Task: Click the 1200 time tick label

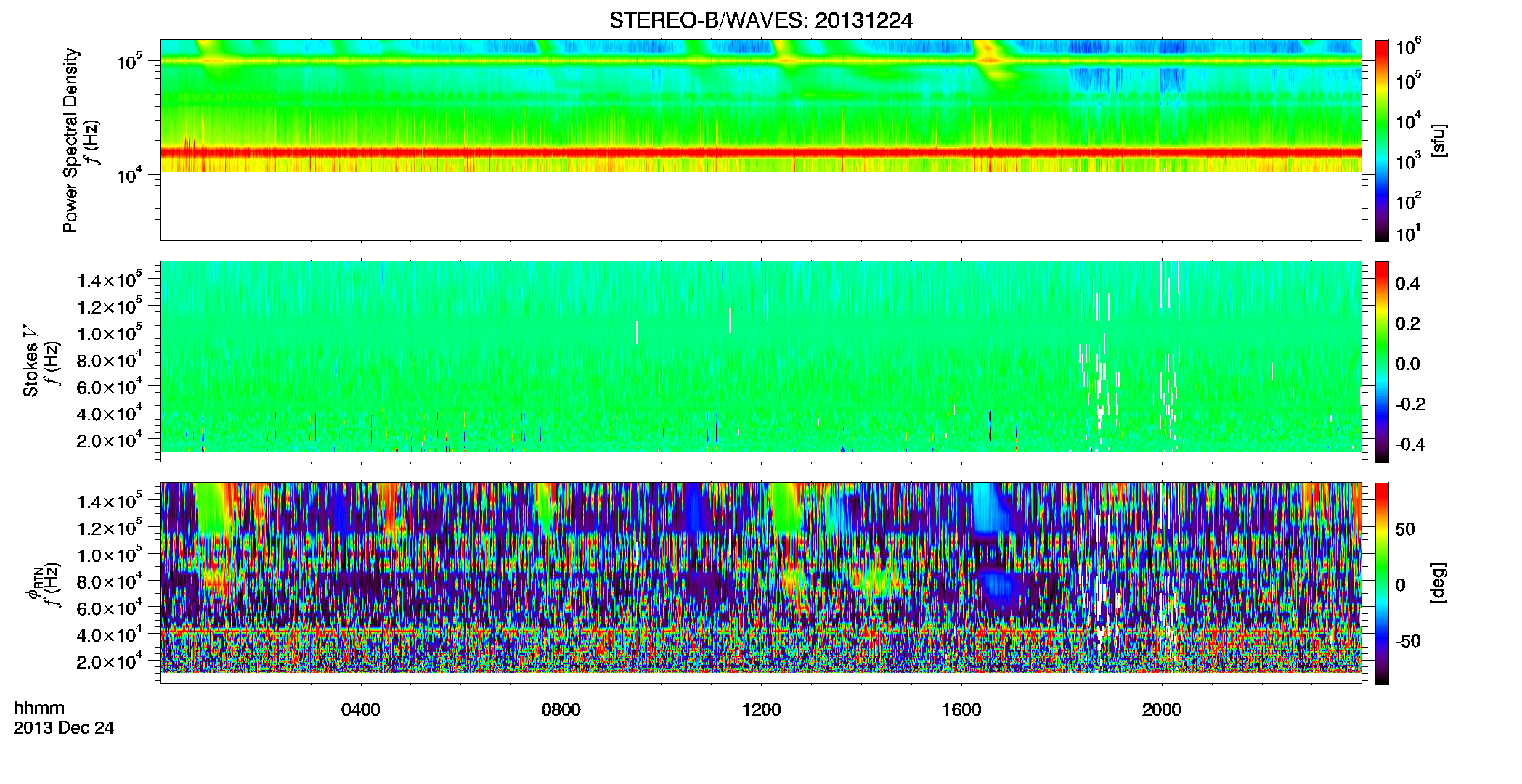Action: pyautogui.click(x=761, y=710)
